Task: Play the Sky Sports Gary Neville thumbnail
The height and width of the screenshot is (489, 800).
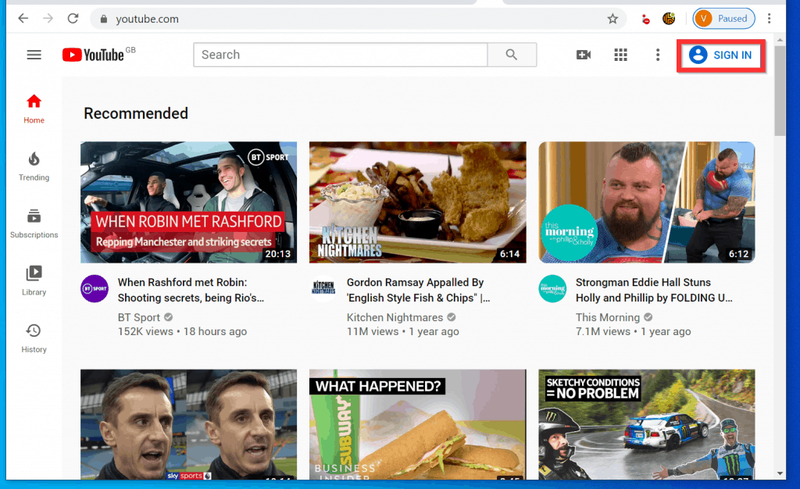Action: pos(189,424)
